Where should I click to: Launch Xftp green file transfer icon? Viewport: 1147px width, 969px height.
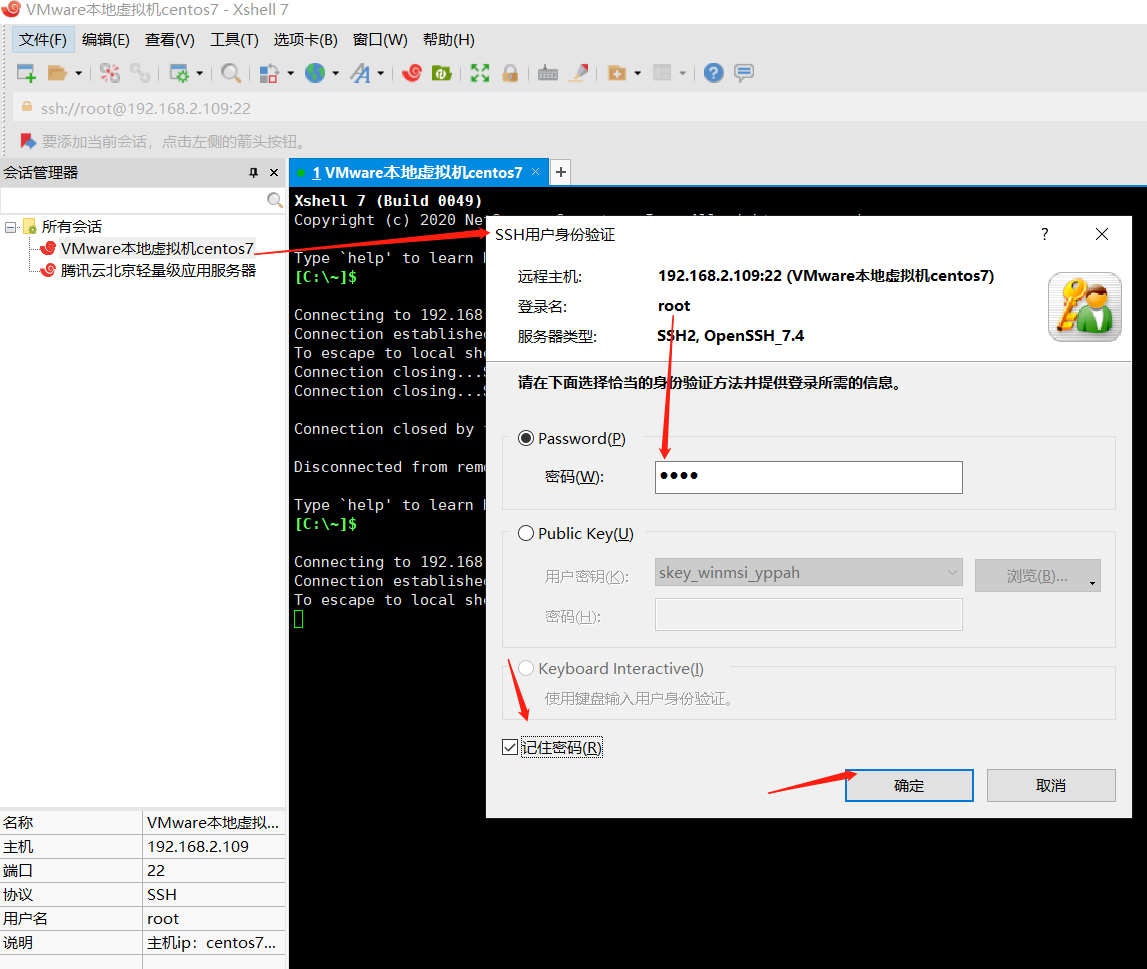(442, 73)
